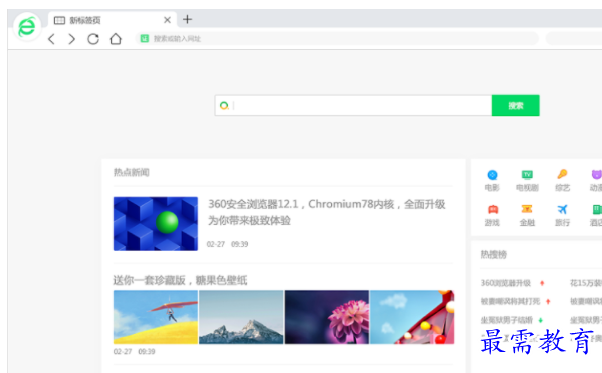Open the browser home page

click(x=116, y=39)
